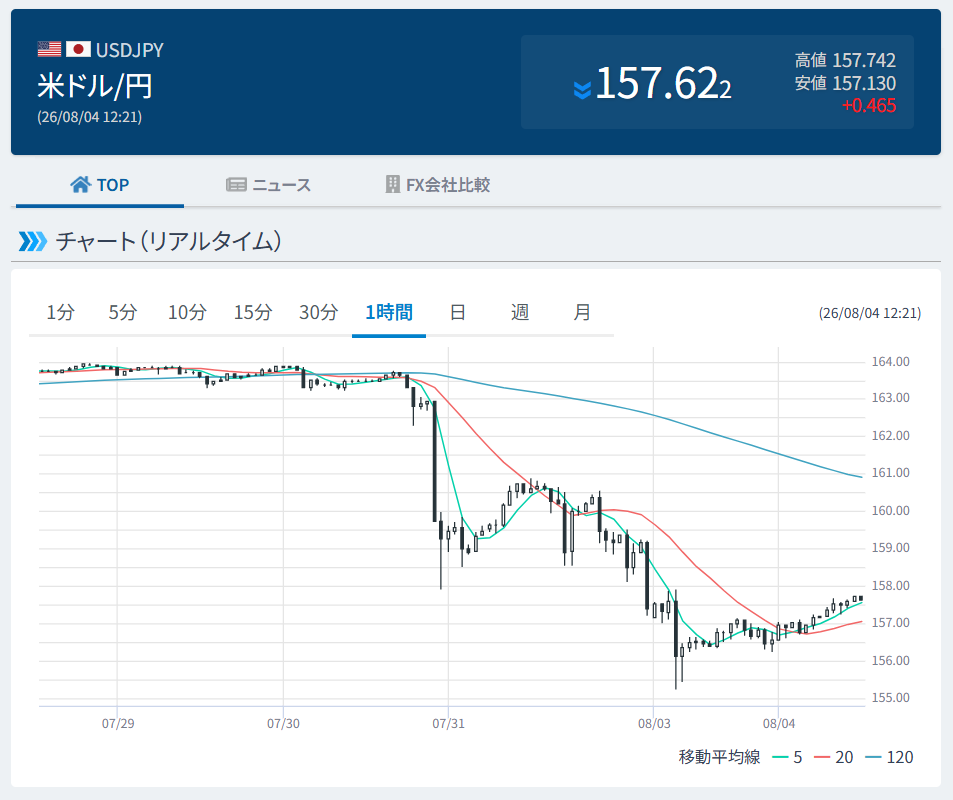This screenshot has width=953, height=800.
Task: Click the home icon in TOP tab
Action: coord(81,184)
